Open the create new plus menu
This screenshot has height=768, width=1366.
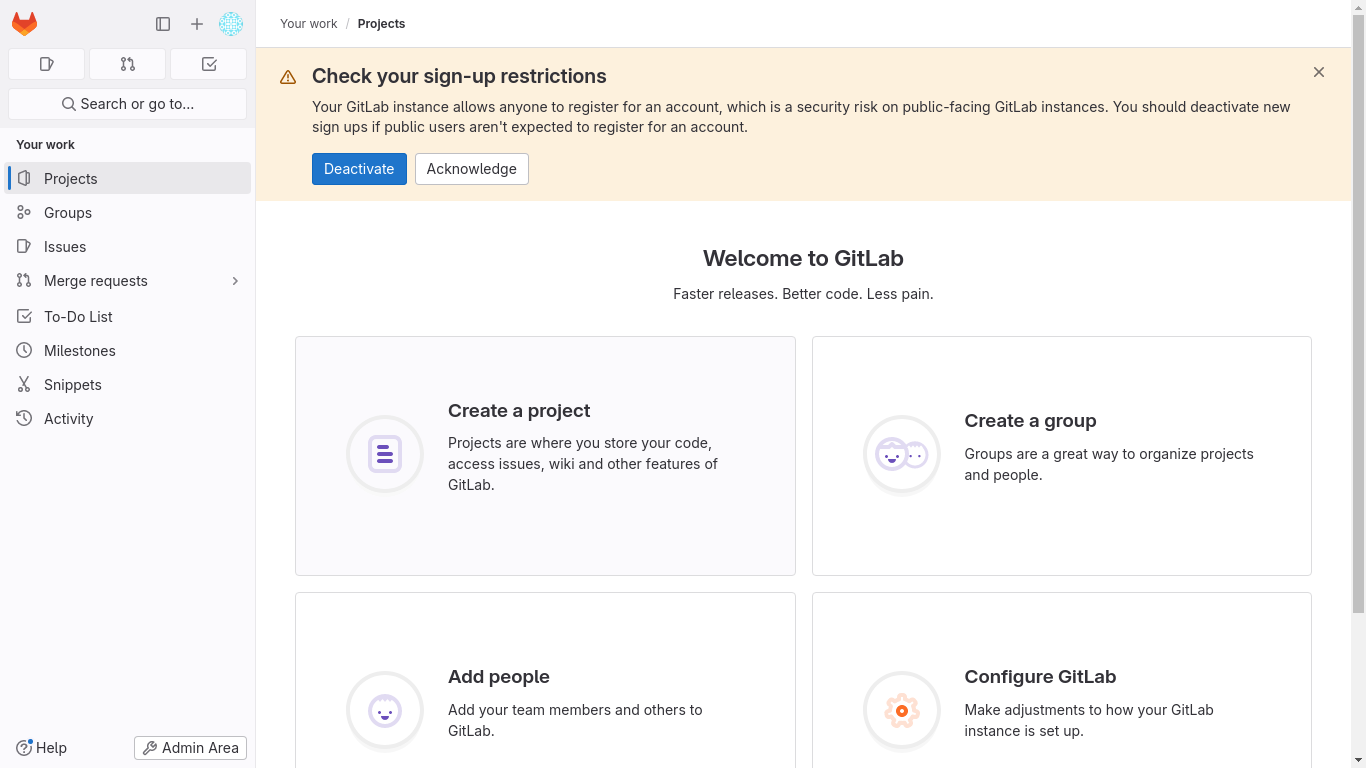point(197,24)
